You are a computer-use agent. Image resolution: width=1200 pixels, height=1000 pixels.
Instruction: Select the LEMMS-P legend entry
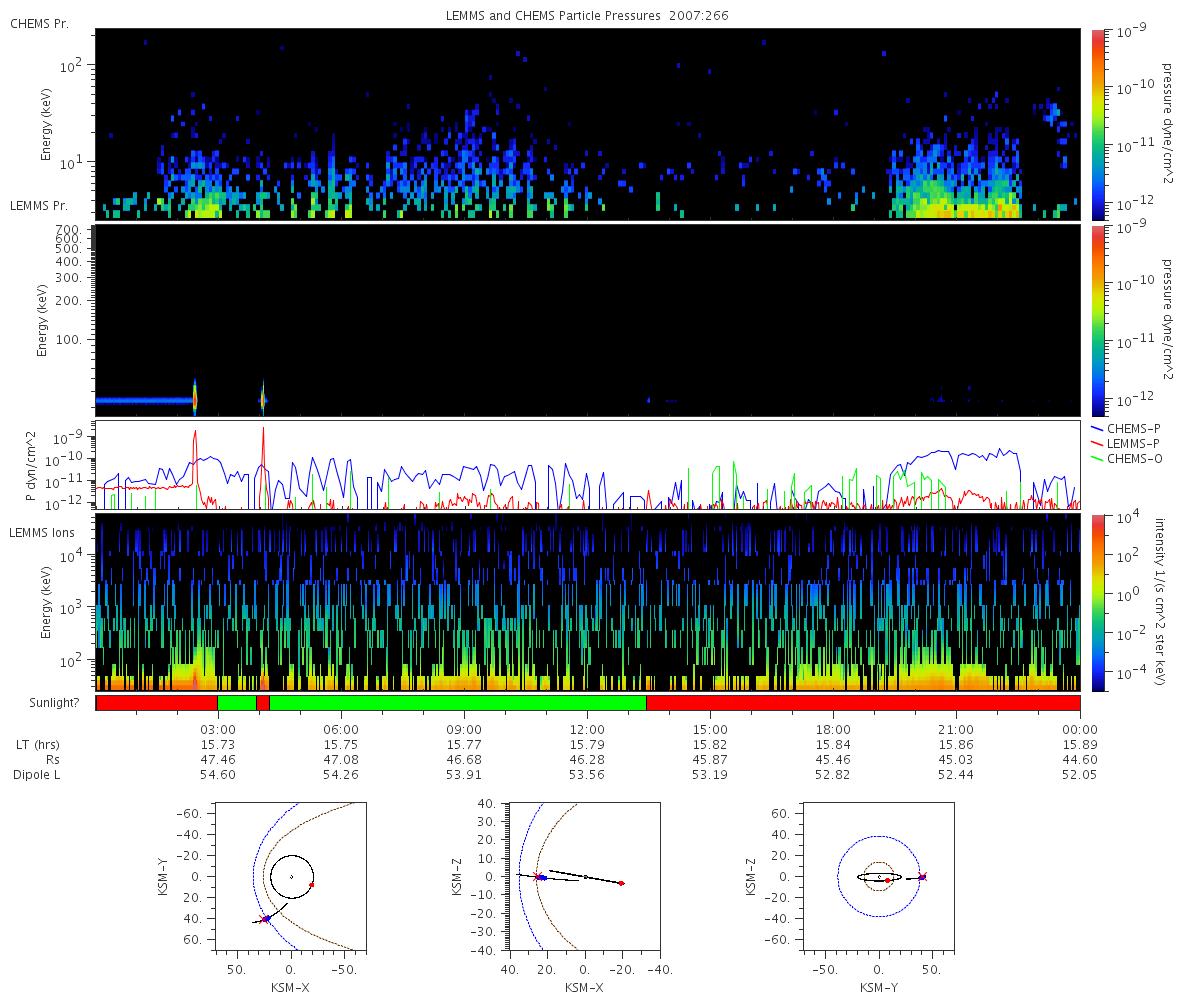[x=1130, y=443]
